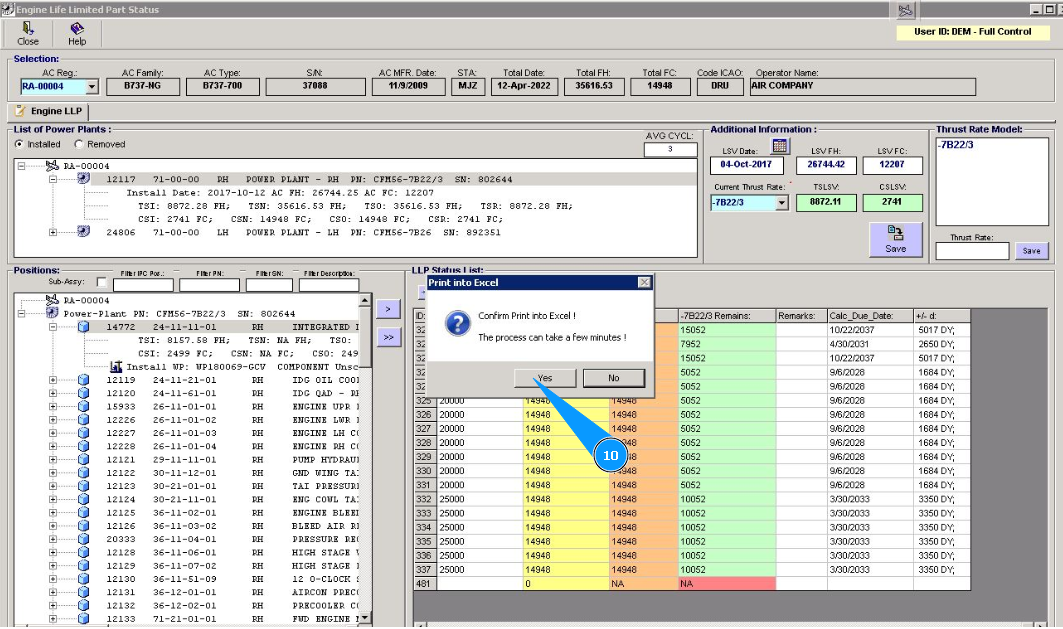The width and height of the screenshot is (1063, 629).
Task: Open the Current Thrust Rate dropdown
Action: (781, 203)
